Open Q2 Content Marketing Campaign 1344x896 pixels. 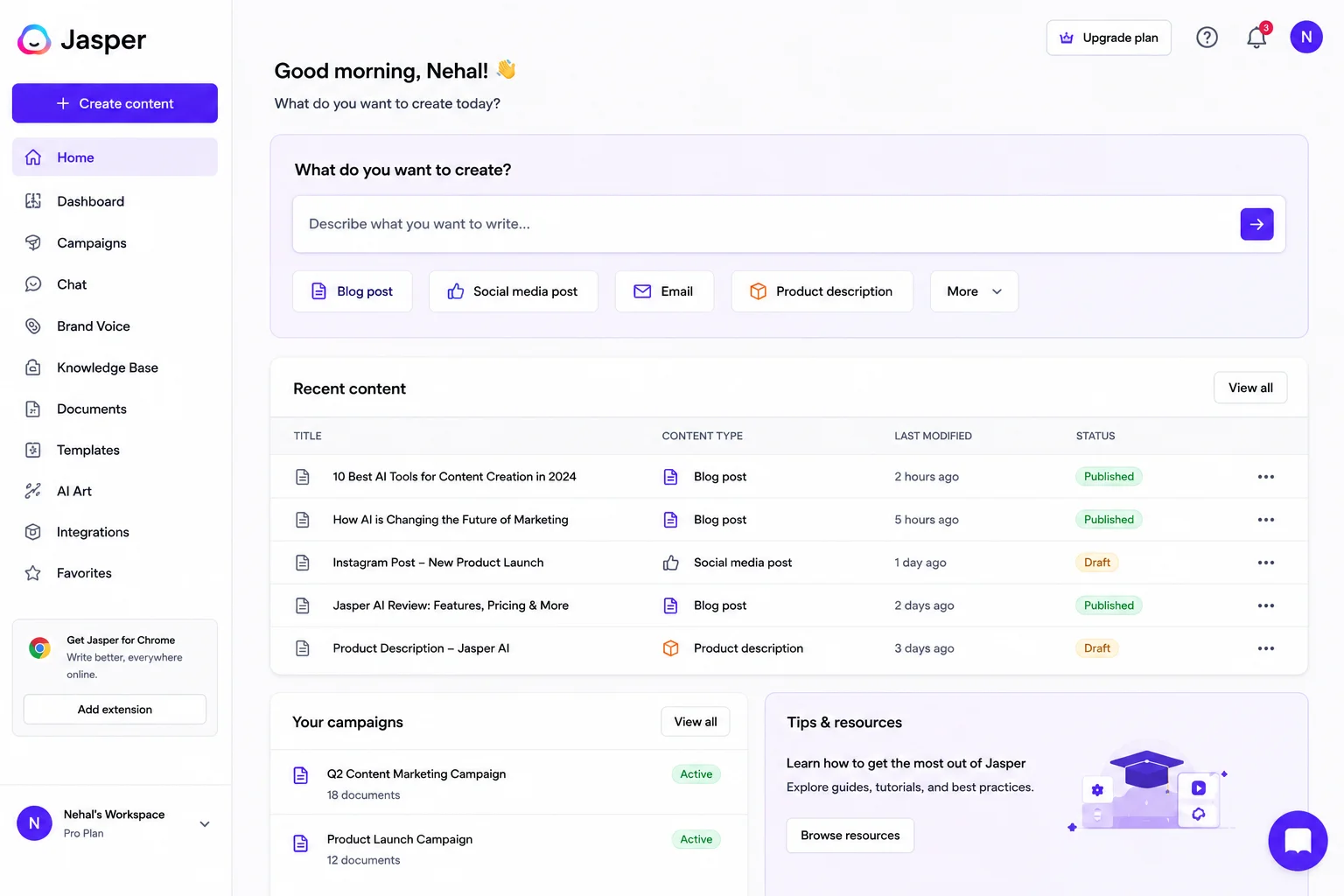(x=416, y=774)
